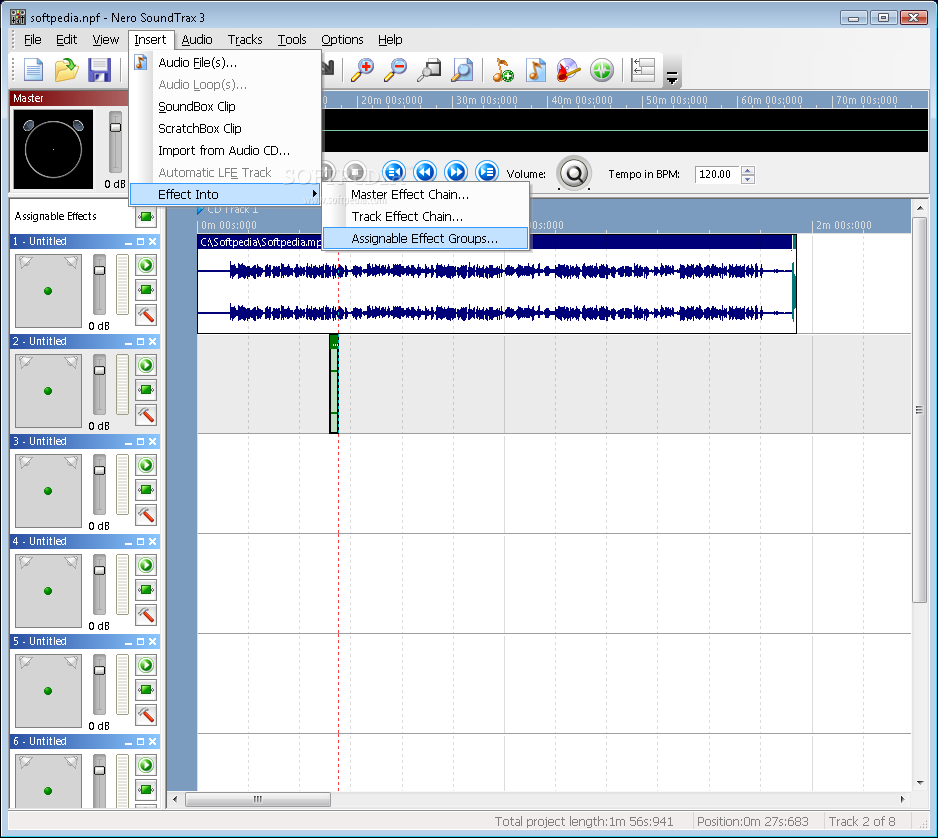Click the timeline horizontal scrollbar thumb
938x838 pixels.
[258, 799]
